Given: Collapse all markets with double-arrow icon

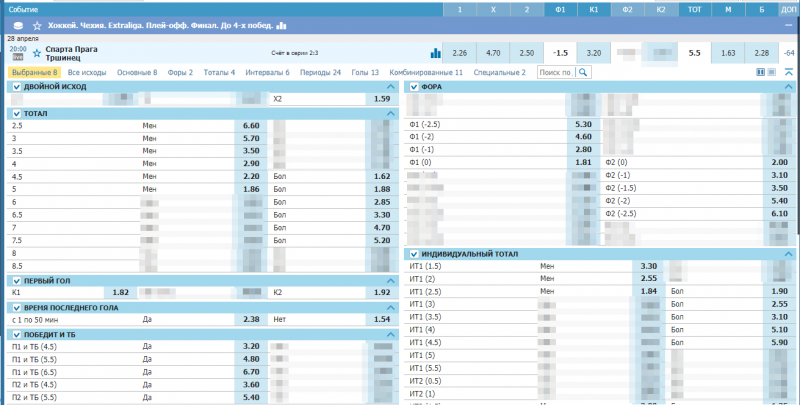Looking at the screenshot, I should [x=789, y=72].
